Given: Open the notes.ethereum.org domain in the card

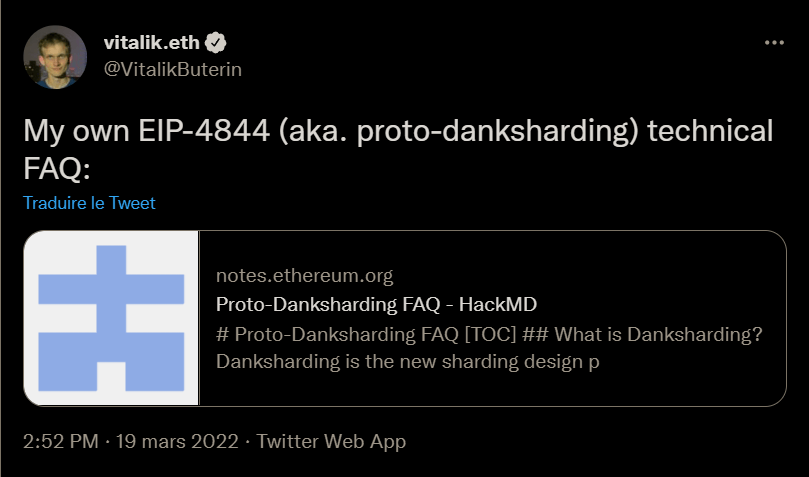Looking at the screenshot, I should coord(305,276).
